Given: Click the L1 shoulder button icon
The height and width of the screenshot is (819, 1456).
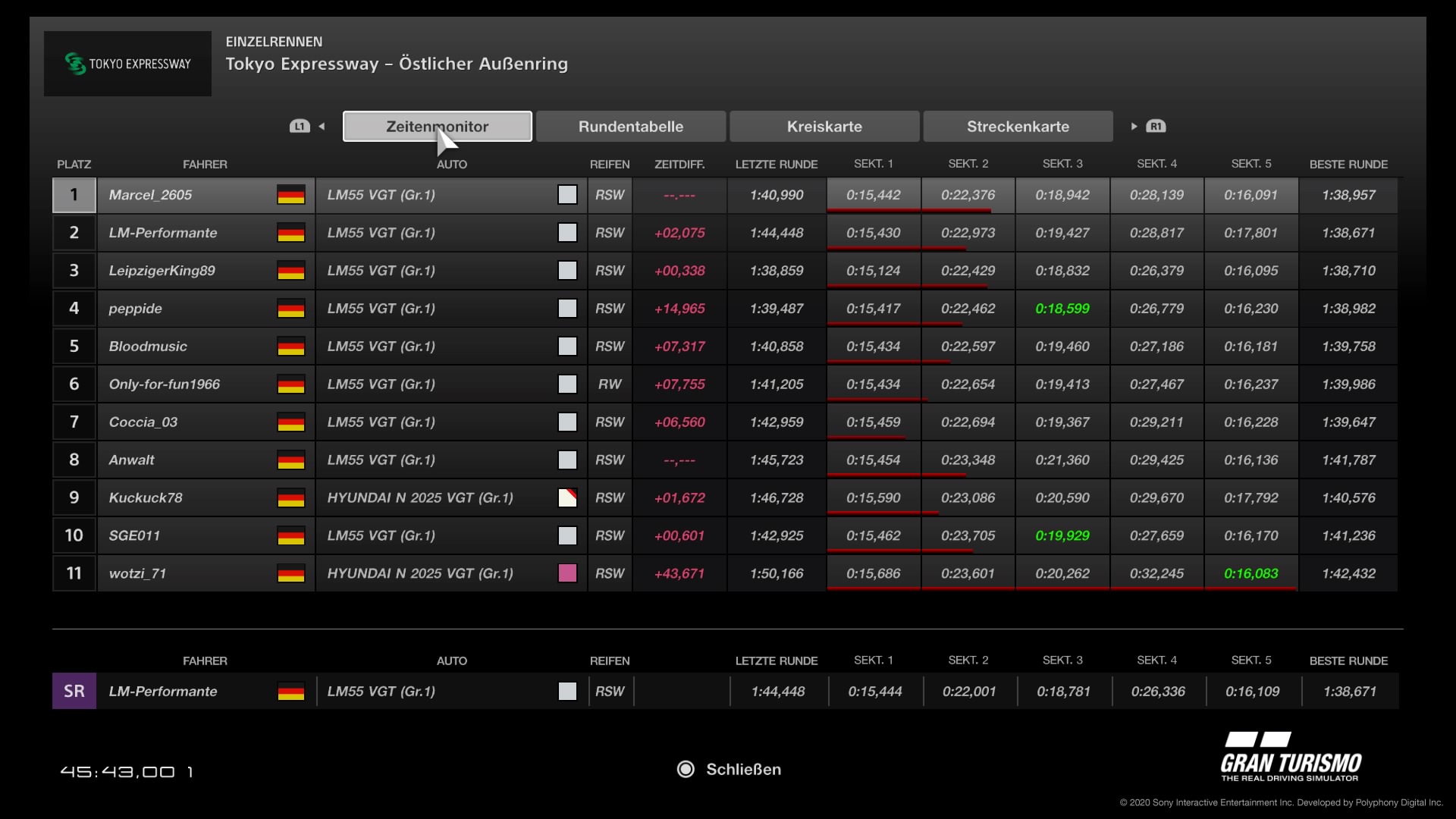Looking at the screenshot, I should pyautogui.click(x=300, y=127).
